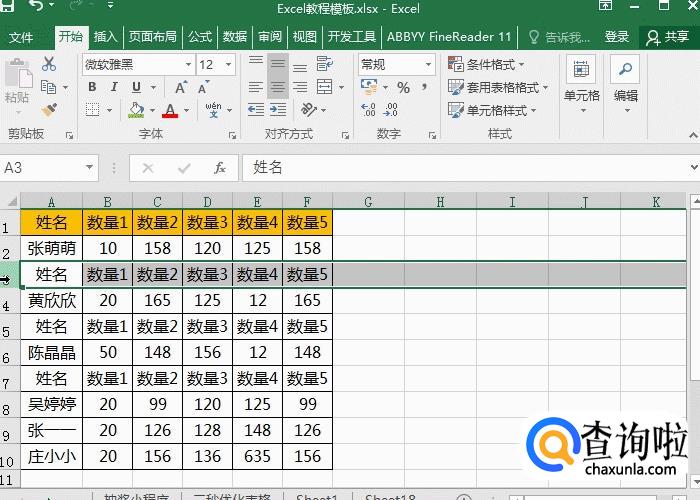Open alignment group dialog launcher
Viewport: 700px width, 500px height.
346,135
